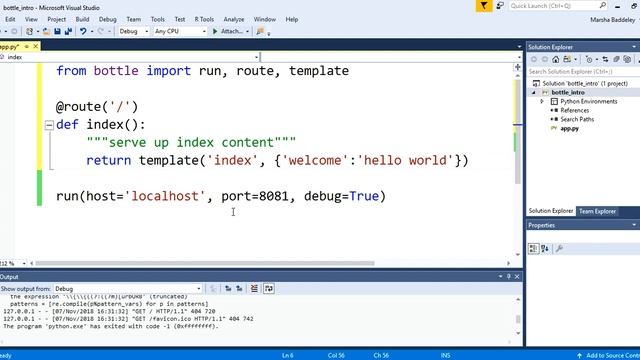Click the yellow notifications filter flag icon
This screenshot has width=640, height=360.
pos(484,6)
